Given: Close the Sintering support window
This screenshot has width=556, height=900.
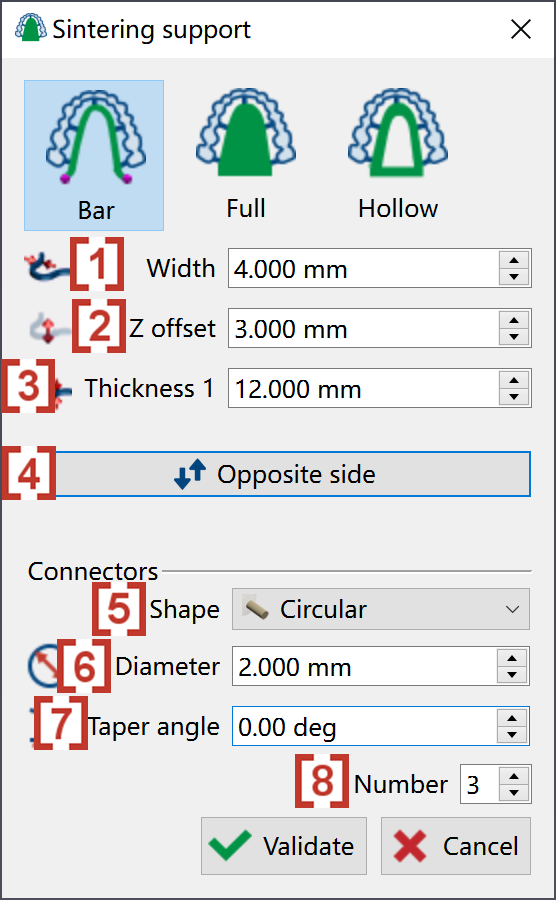Looking at the screenshot, I should [x=520, y=30].
